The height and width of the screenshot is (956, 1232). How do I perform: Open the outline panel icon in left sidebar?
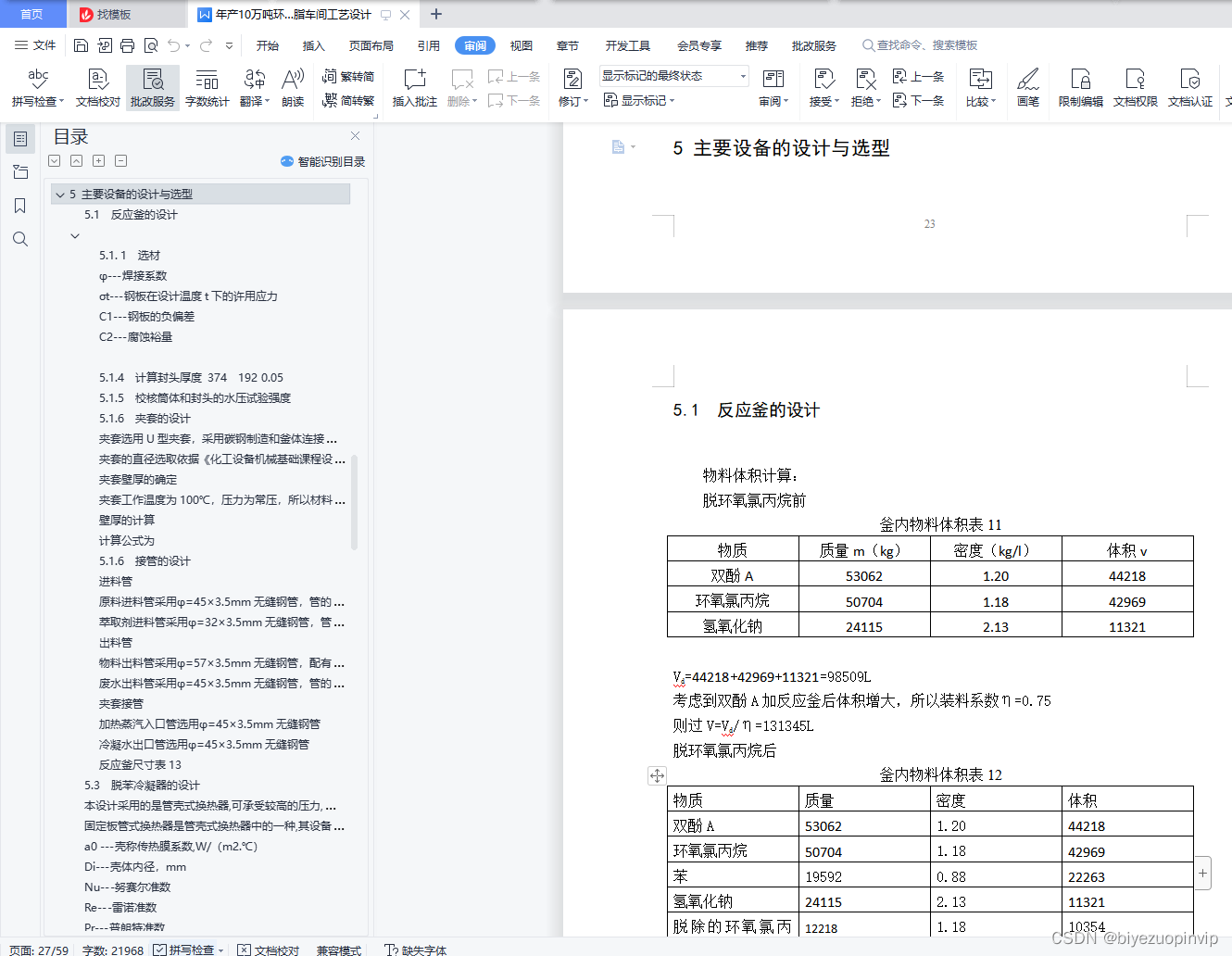20,139
